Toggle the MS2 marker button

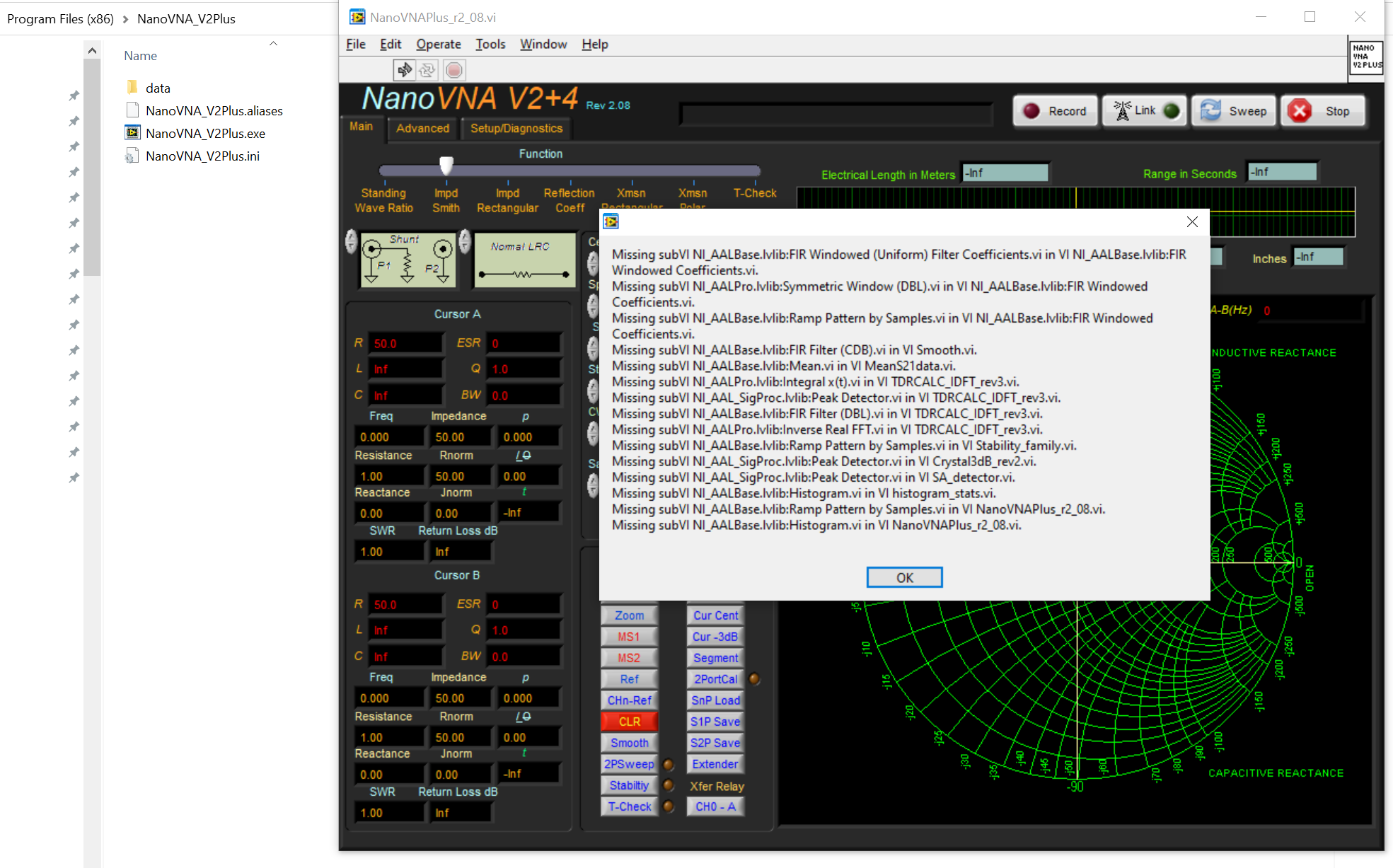click(629, 658)
